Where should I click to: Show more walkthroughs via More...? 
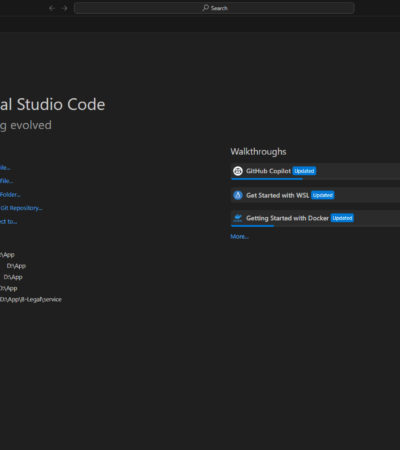point(239,236)
